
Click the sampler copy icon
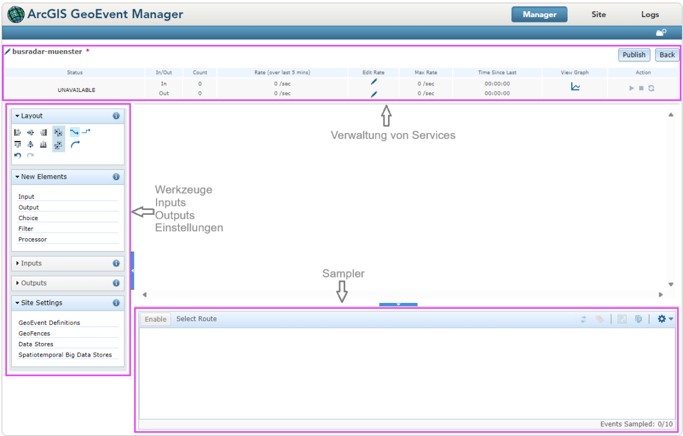click(639, 319)
